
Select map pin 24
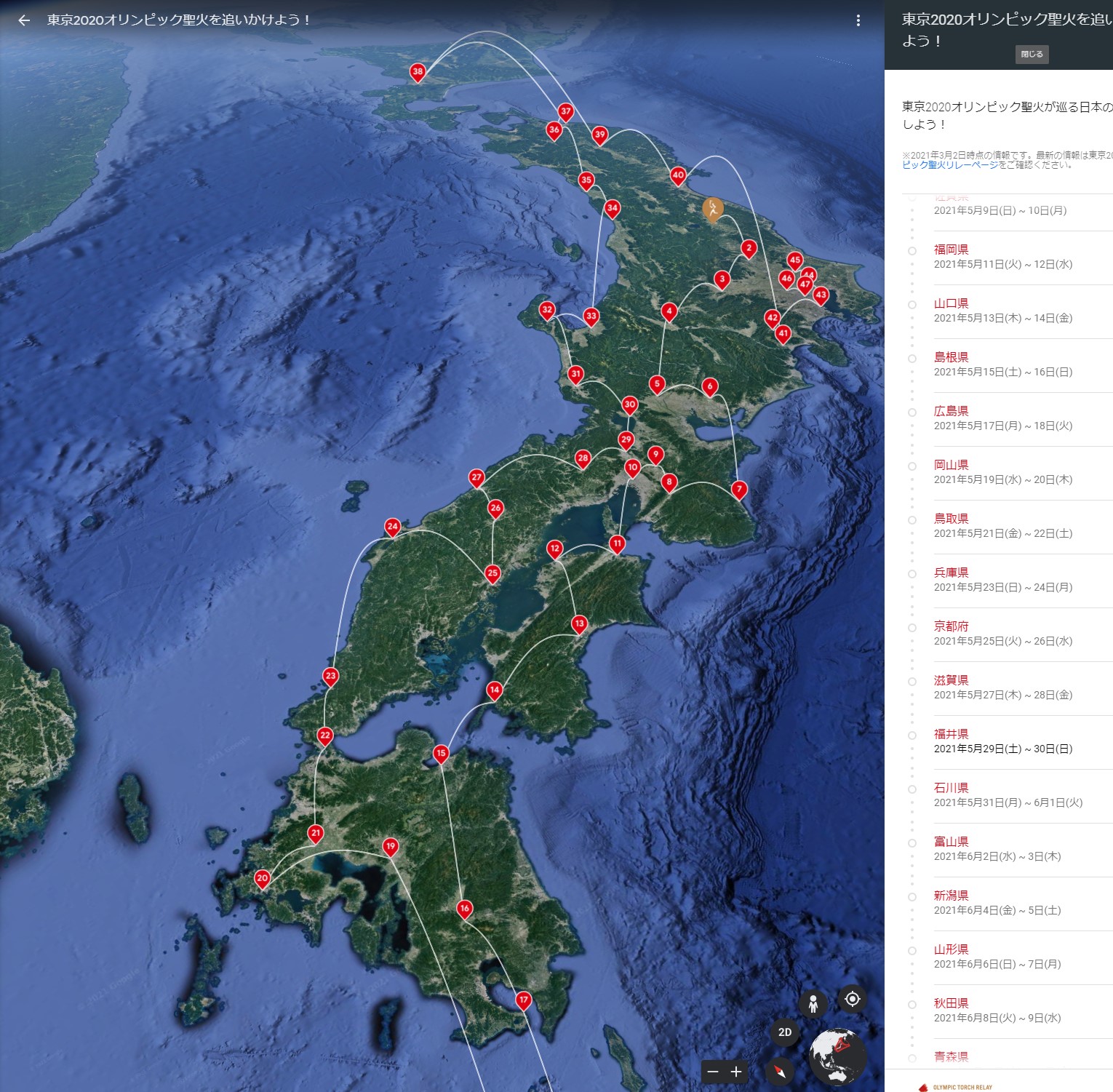pyautogui.click(x=393, y=527)
